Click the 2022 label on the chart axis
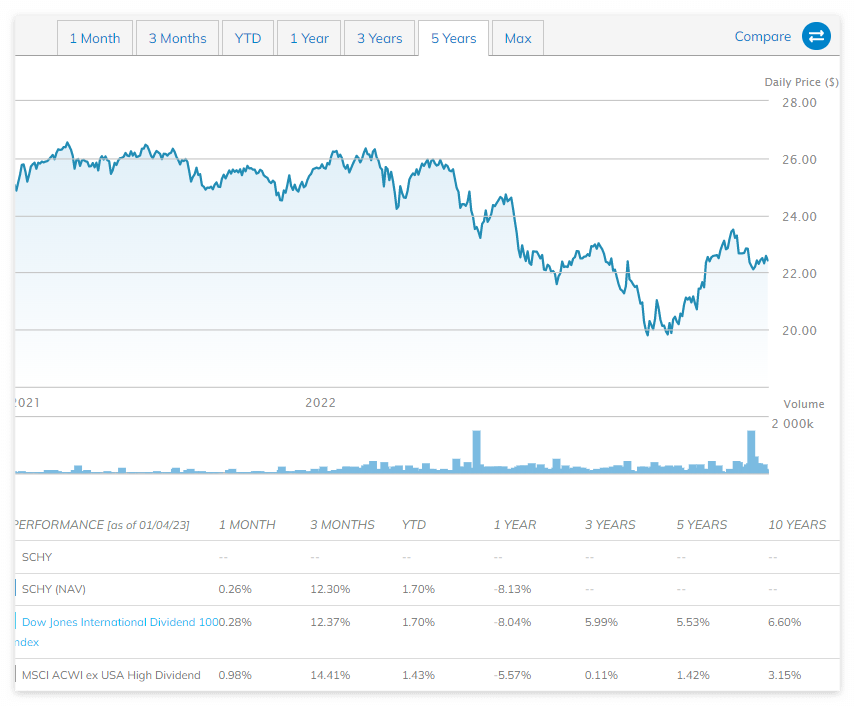 320,403
